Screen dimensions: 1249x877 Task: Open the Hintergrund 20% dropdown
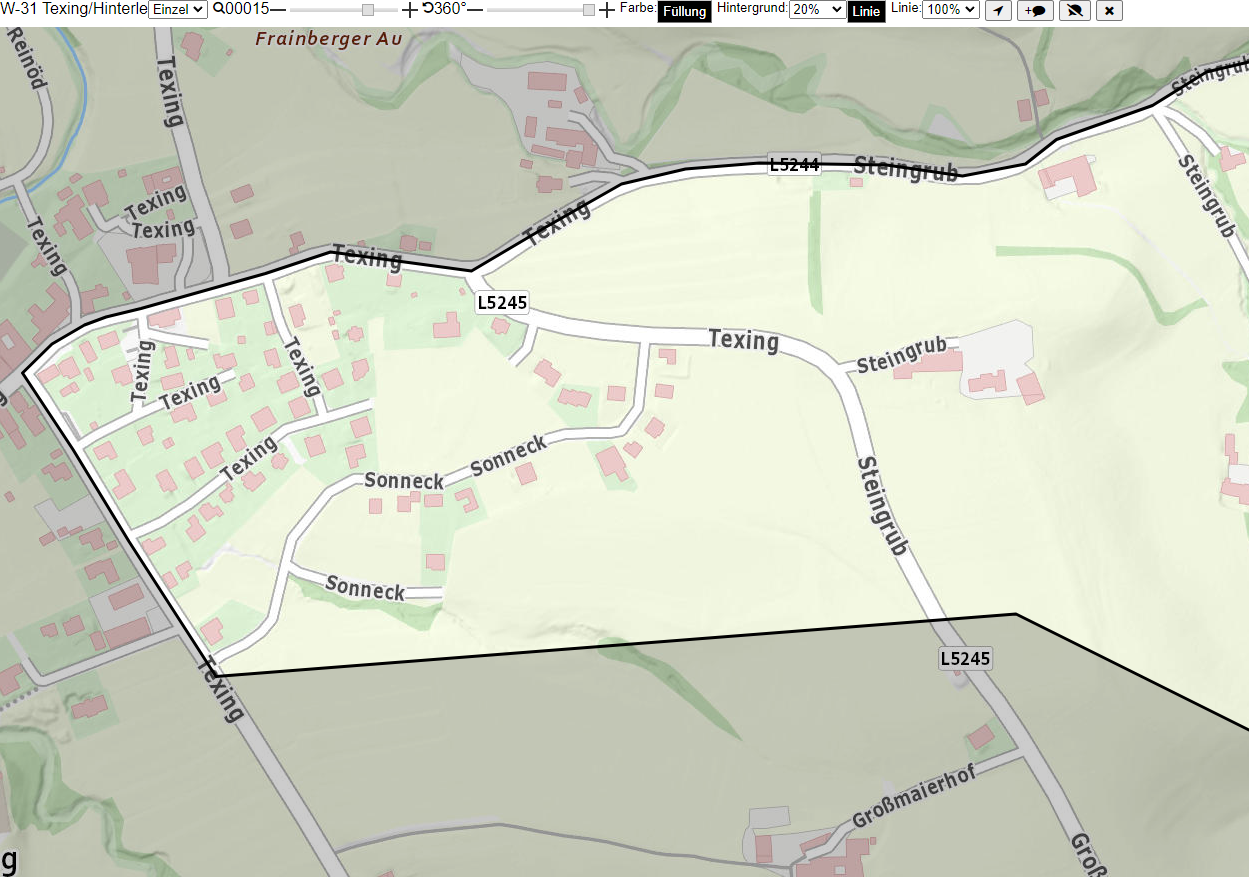click(817, 9)
